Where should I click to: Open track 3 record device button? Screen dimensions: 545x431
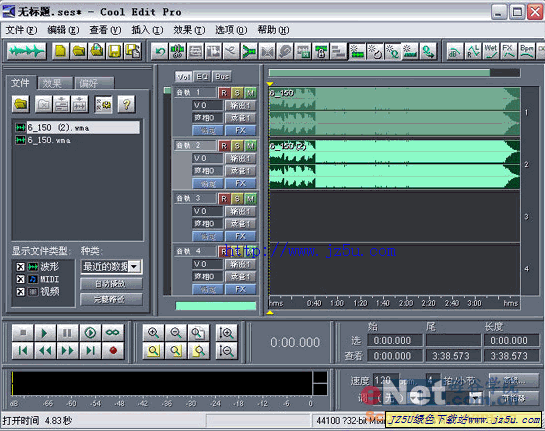241,224
